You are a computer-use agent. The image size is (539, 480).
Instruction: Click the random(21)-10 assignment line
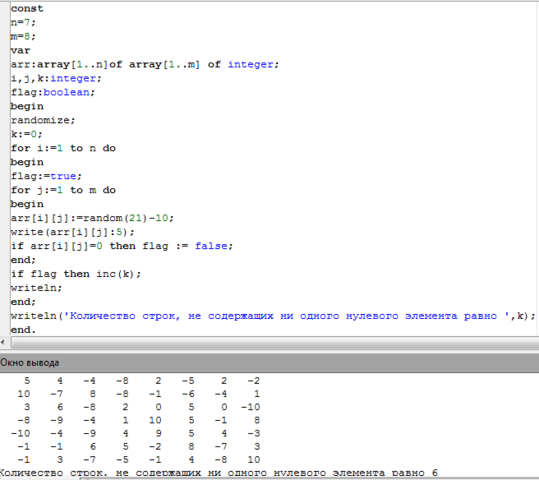(x=92, y=218)
